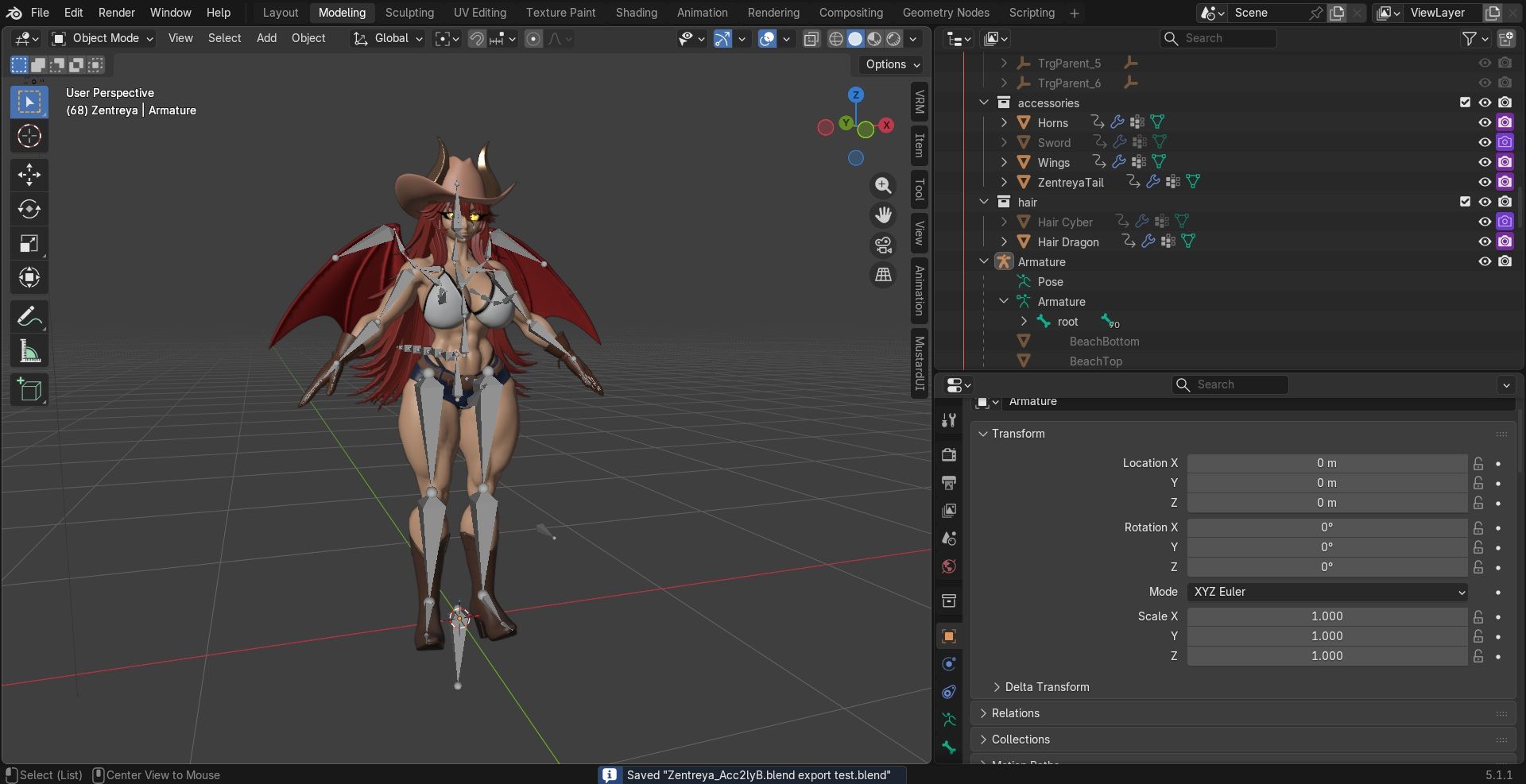Switch to the Sculpting workspace tab
1526x784 pixels.
click(409, 13)
